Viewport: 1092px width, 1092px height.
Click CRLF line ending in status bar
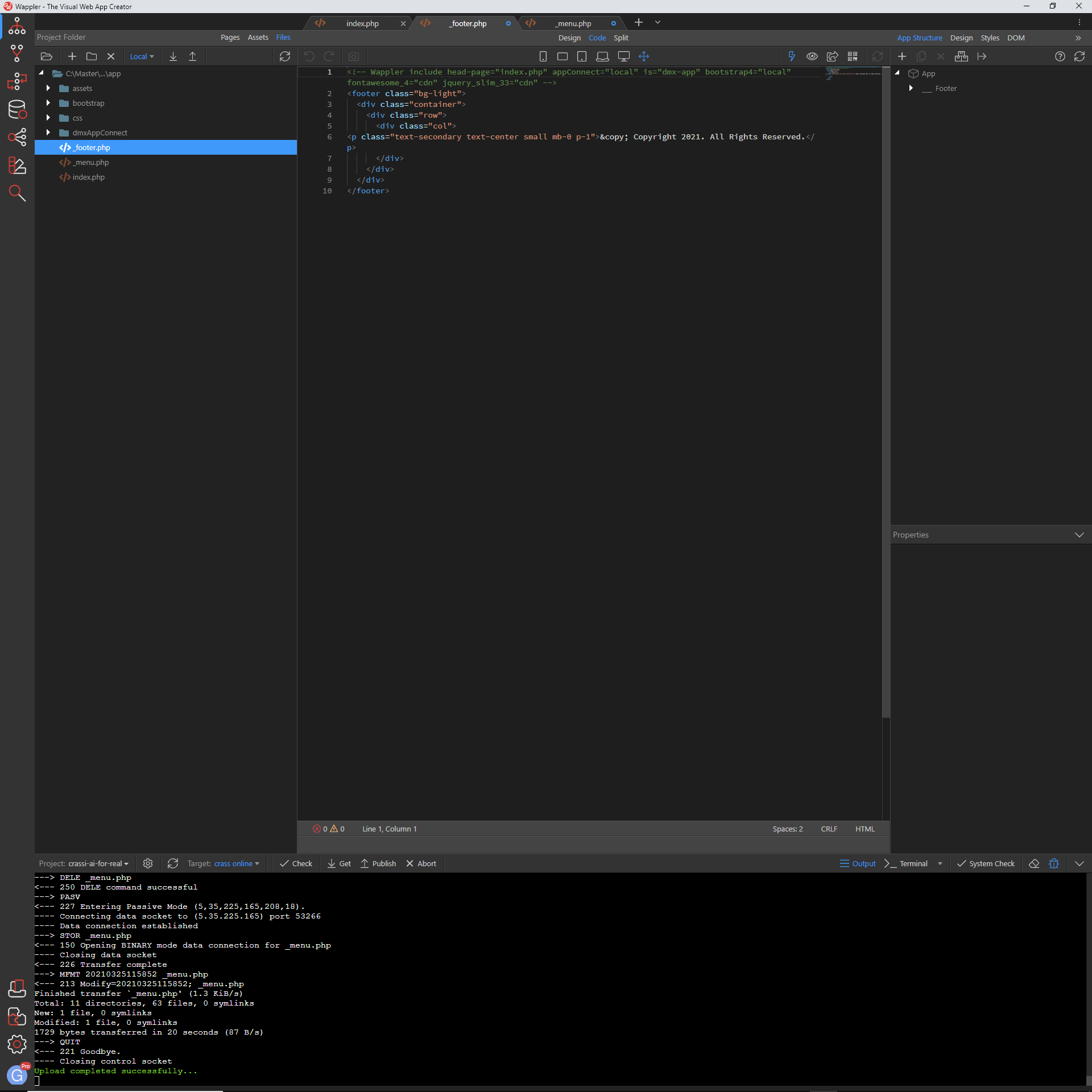[x=829, y=829]
